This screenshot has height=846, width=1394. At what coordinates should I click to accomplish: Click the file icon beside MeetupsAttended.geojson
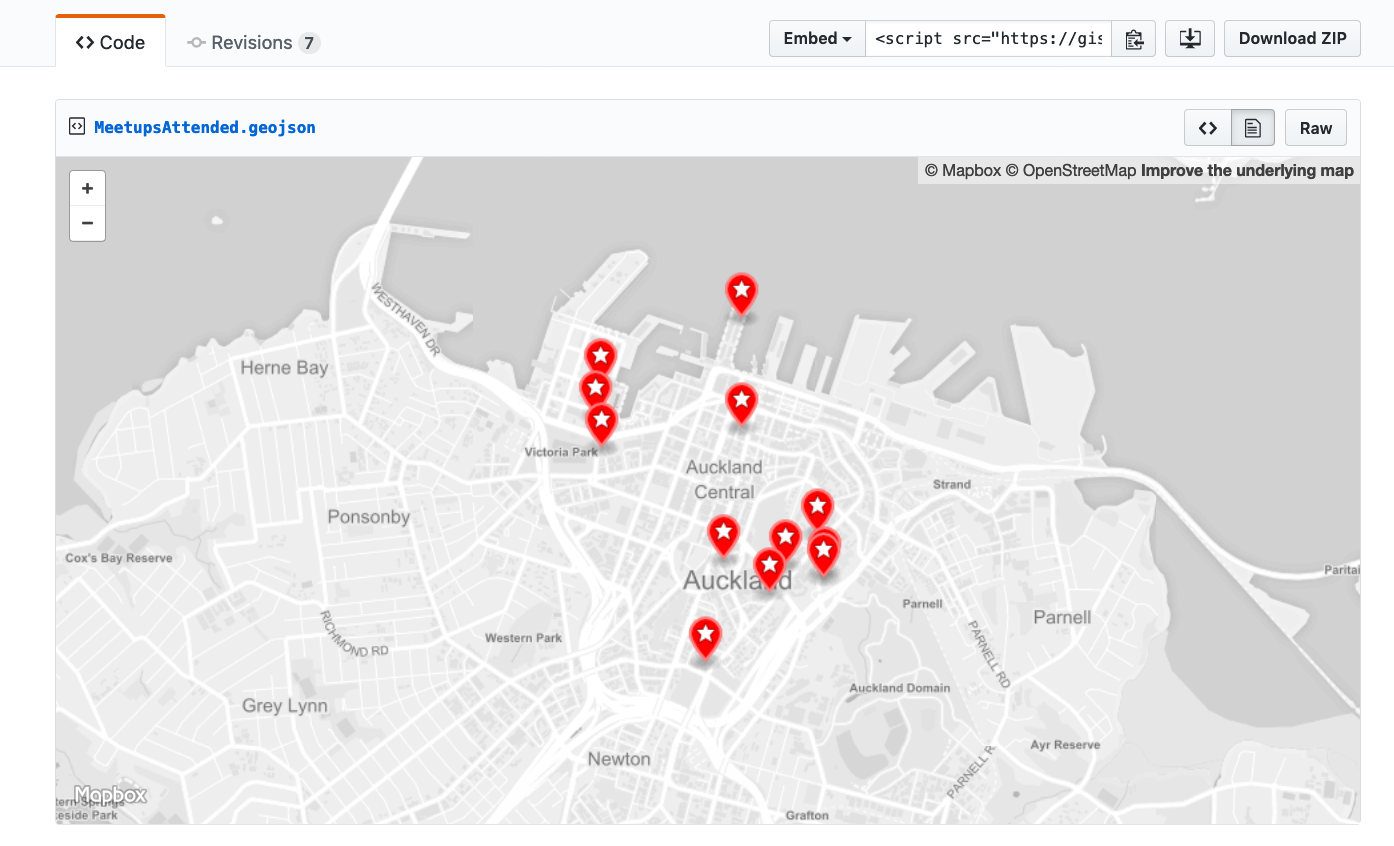click(x=77, y=127)
